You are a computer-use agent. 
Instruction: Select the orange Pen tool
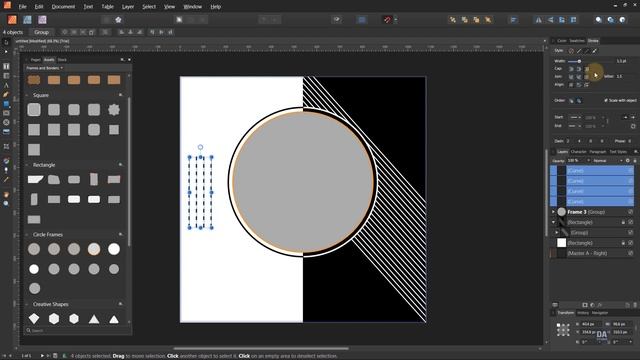click(6, 95)
